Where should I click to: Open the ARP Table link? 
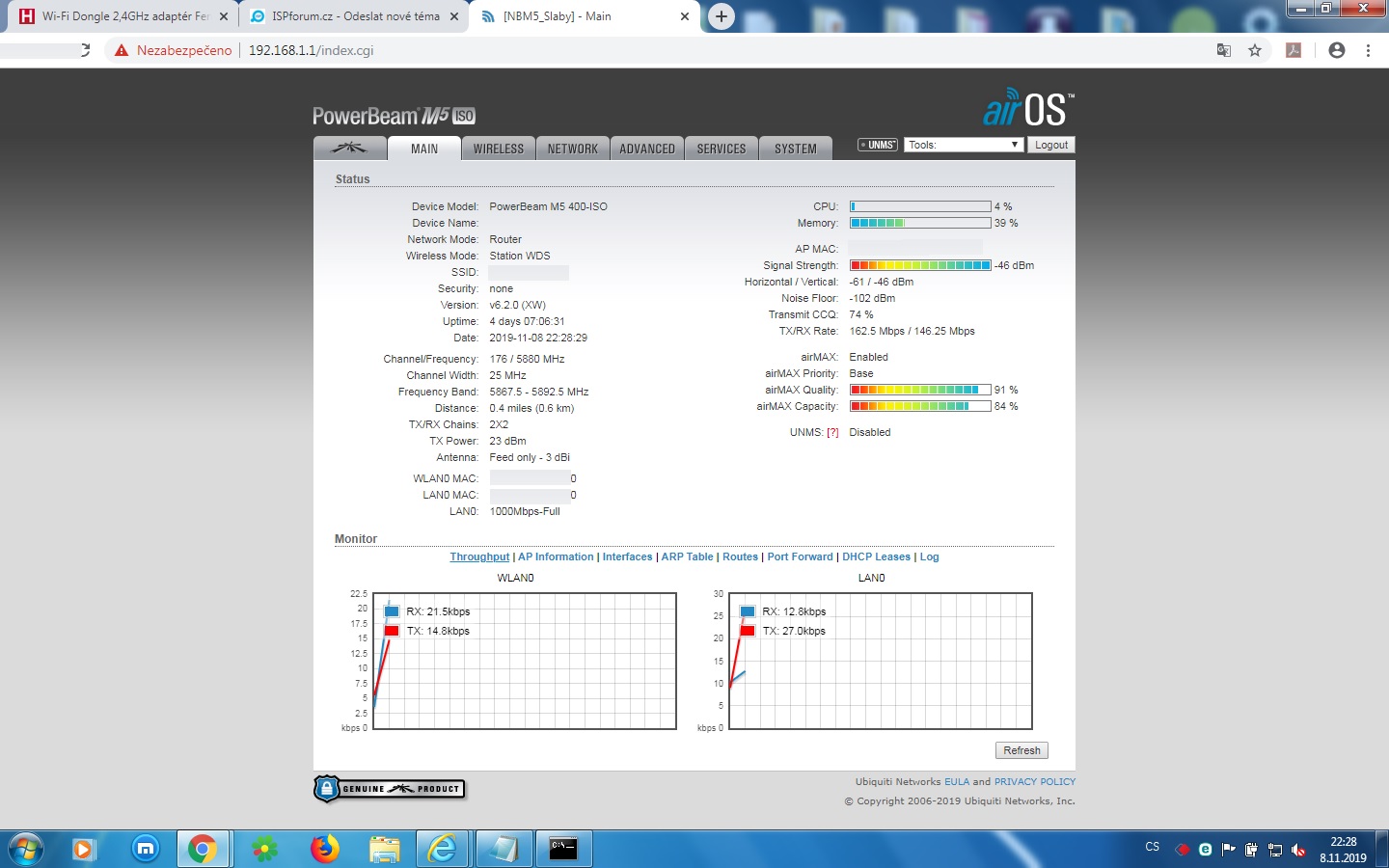(687, 556)
